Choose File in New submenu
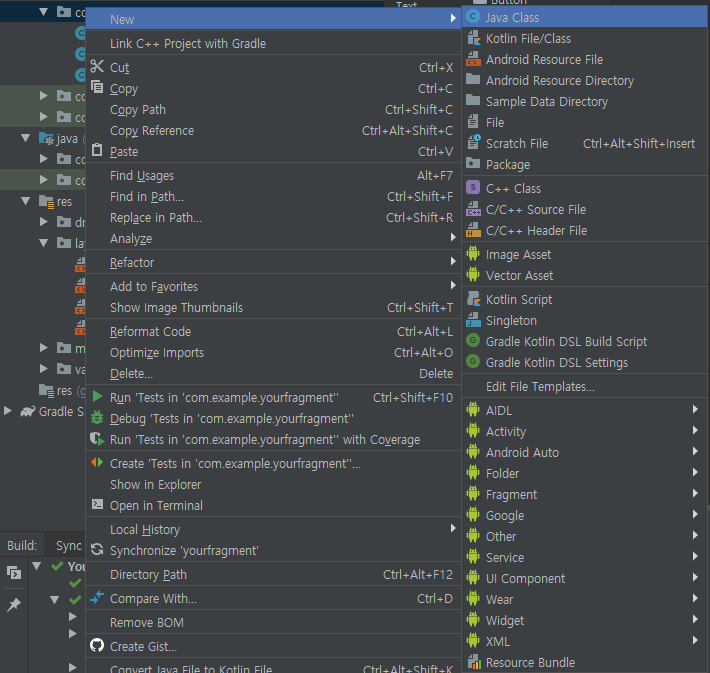This screenshot has width=710, height=673. pyautogui.click(x=585, y=122)
